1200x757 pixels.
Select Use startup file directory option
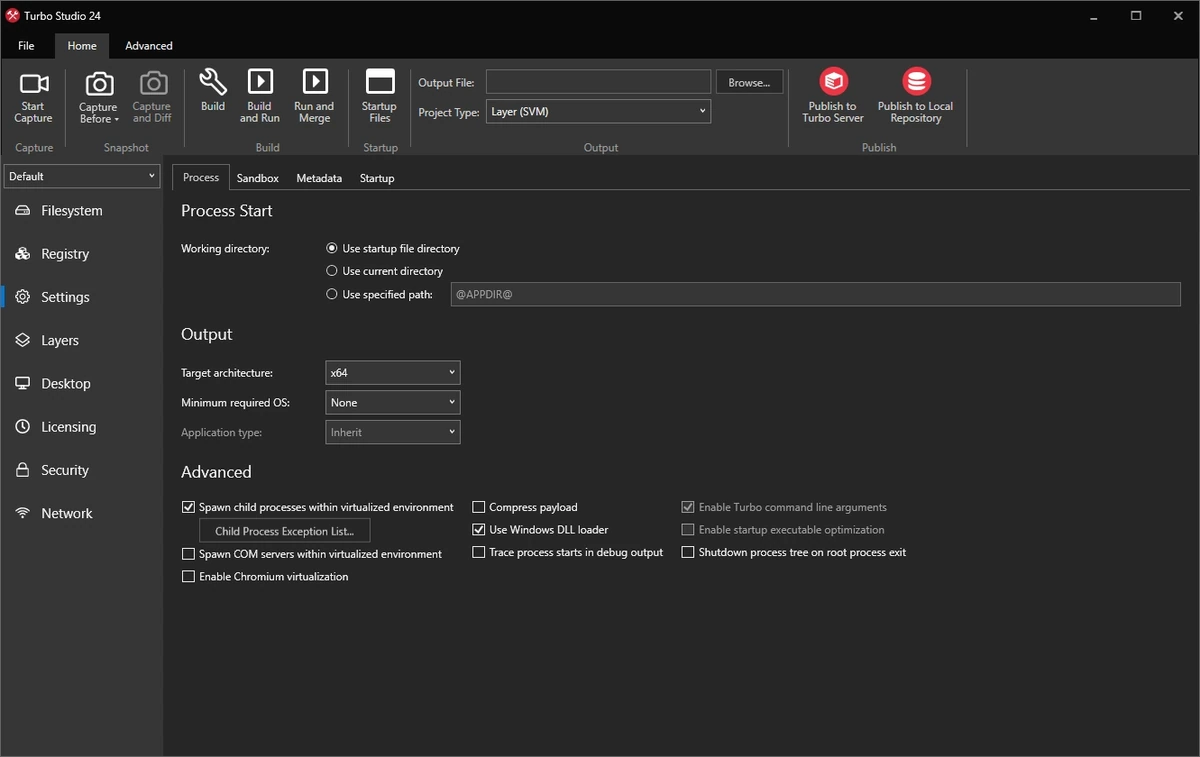[332, 248]
